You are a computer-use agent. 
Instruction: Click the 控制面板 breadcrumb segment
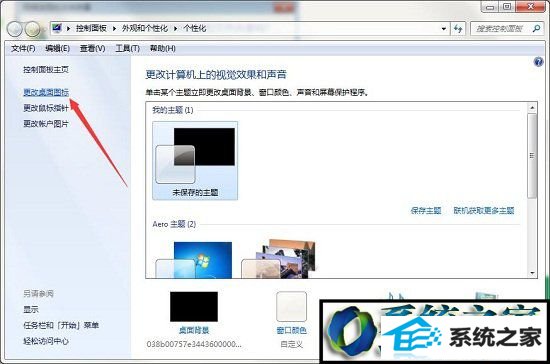91,28
